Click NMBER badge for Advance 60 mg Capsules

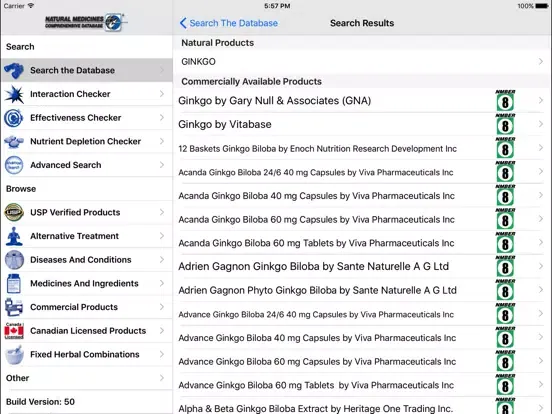click(505, 361)
